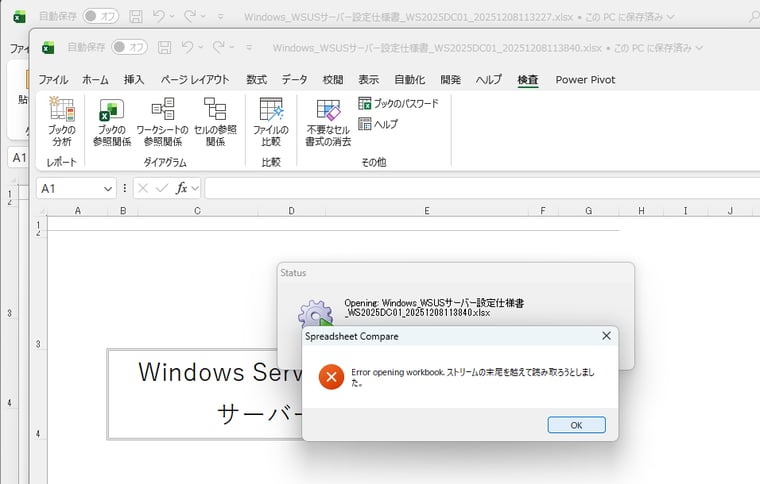The height and width of the screenshot is (484, 760).
Task: Click Redo arrow in front window
Action: tap(219, 47)
